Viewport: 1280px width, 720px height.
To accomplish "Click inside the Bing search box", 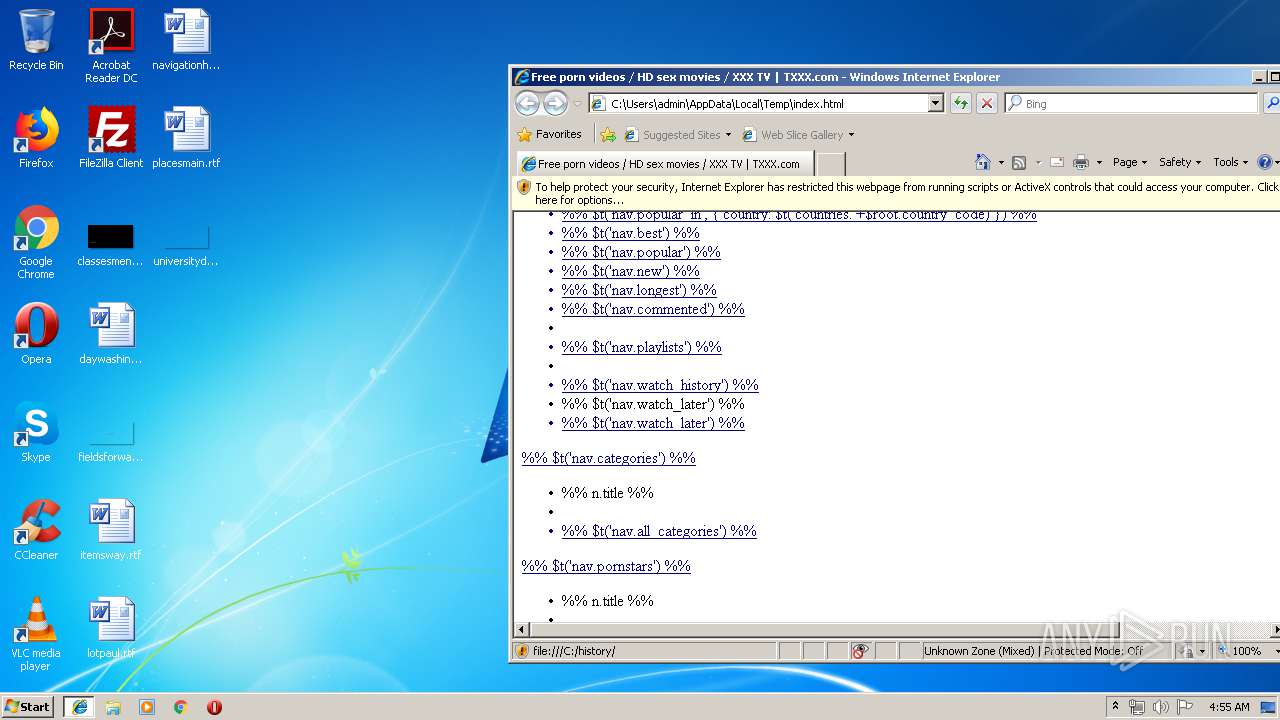I will tap(1131, 103).
